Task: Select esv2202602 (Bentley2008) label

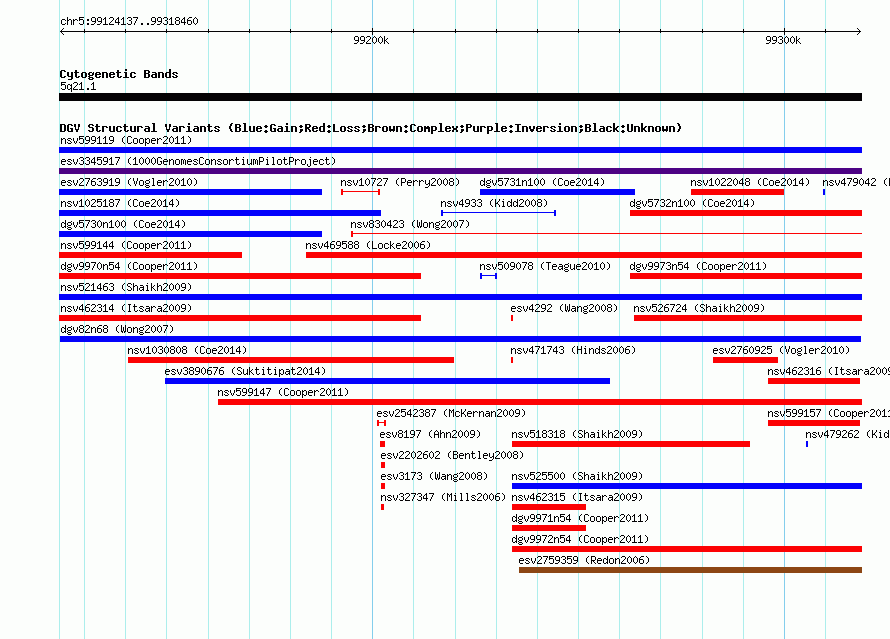Action: (x=452, y=455)
